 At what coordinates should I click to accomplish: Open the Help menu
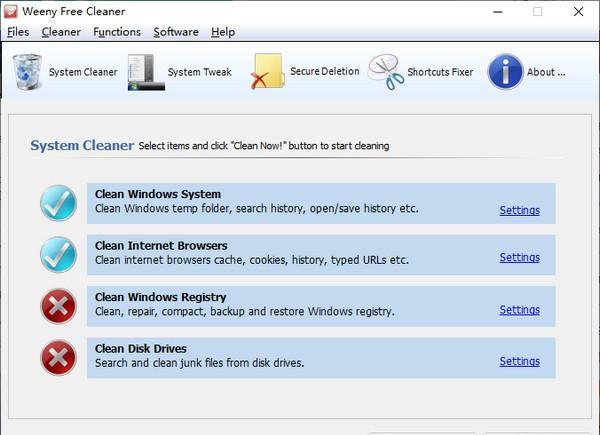point(223,32)
